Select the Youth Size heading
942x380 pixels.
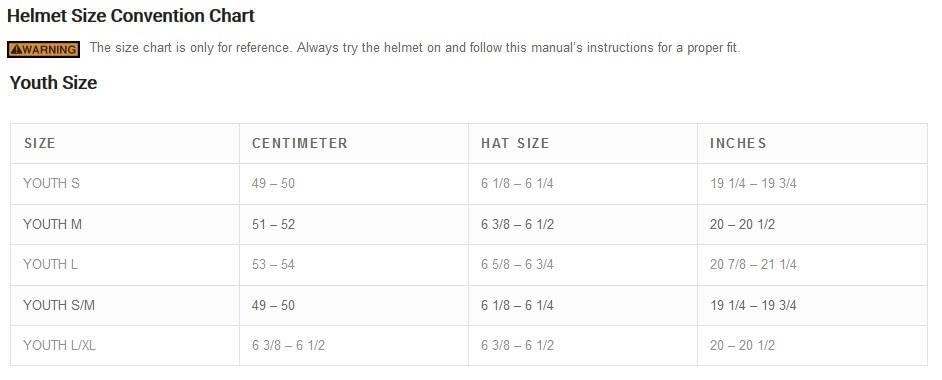point(53,82)
